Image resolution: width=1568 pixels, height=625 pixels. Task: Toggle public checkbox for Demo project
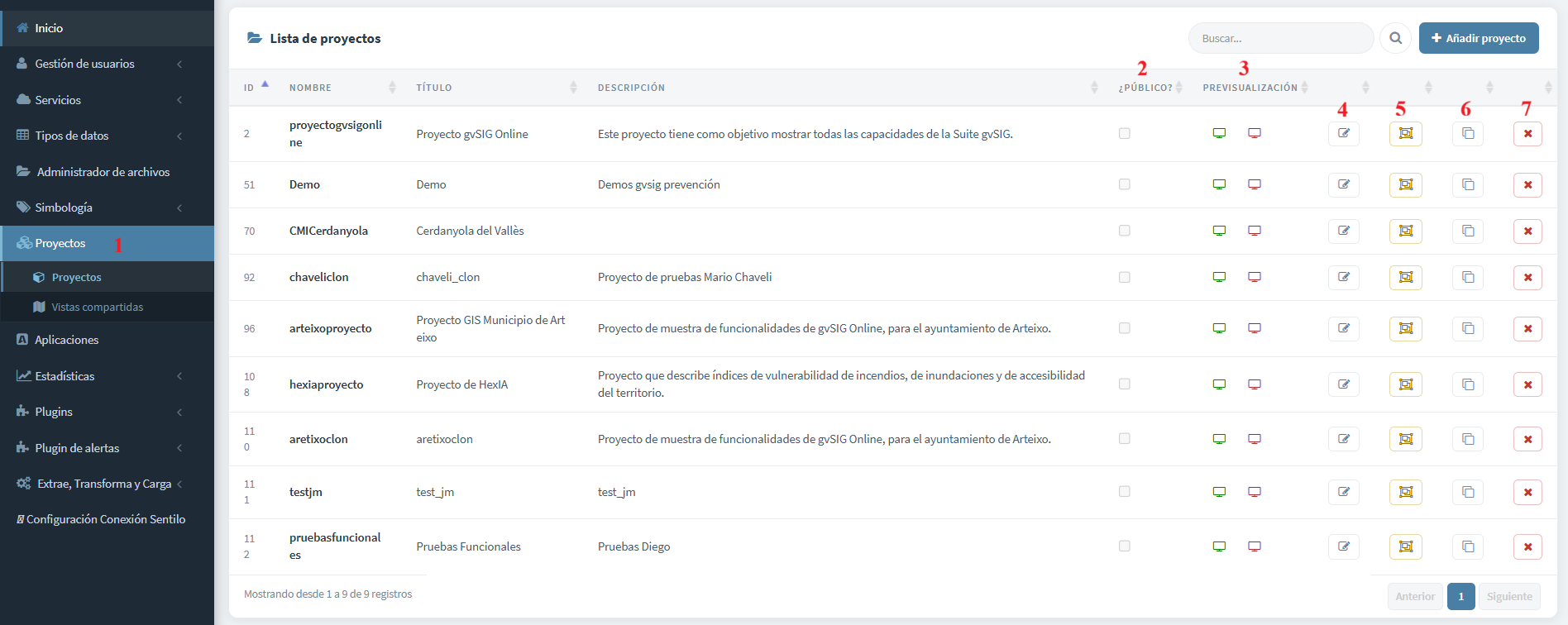click(x=1125, y=184)
